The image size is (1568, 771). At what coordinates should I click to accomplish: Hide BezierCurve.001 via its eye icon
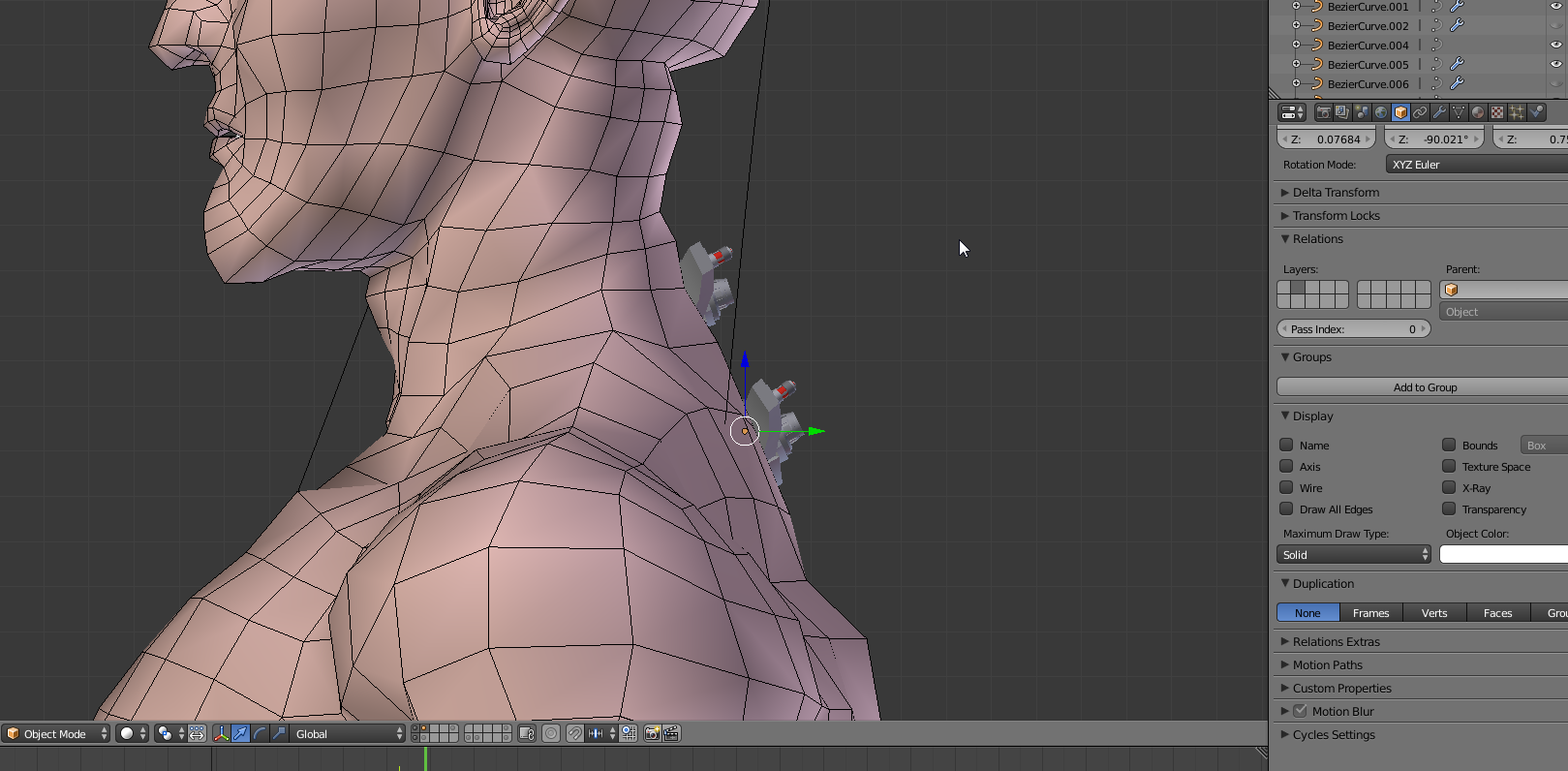[x=1555, y=6]
